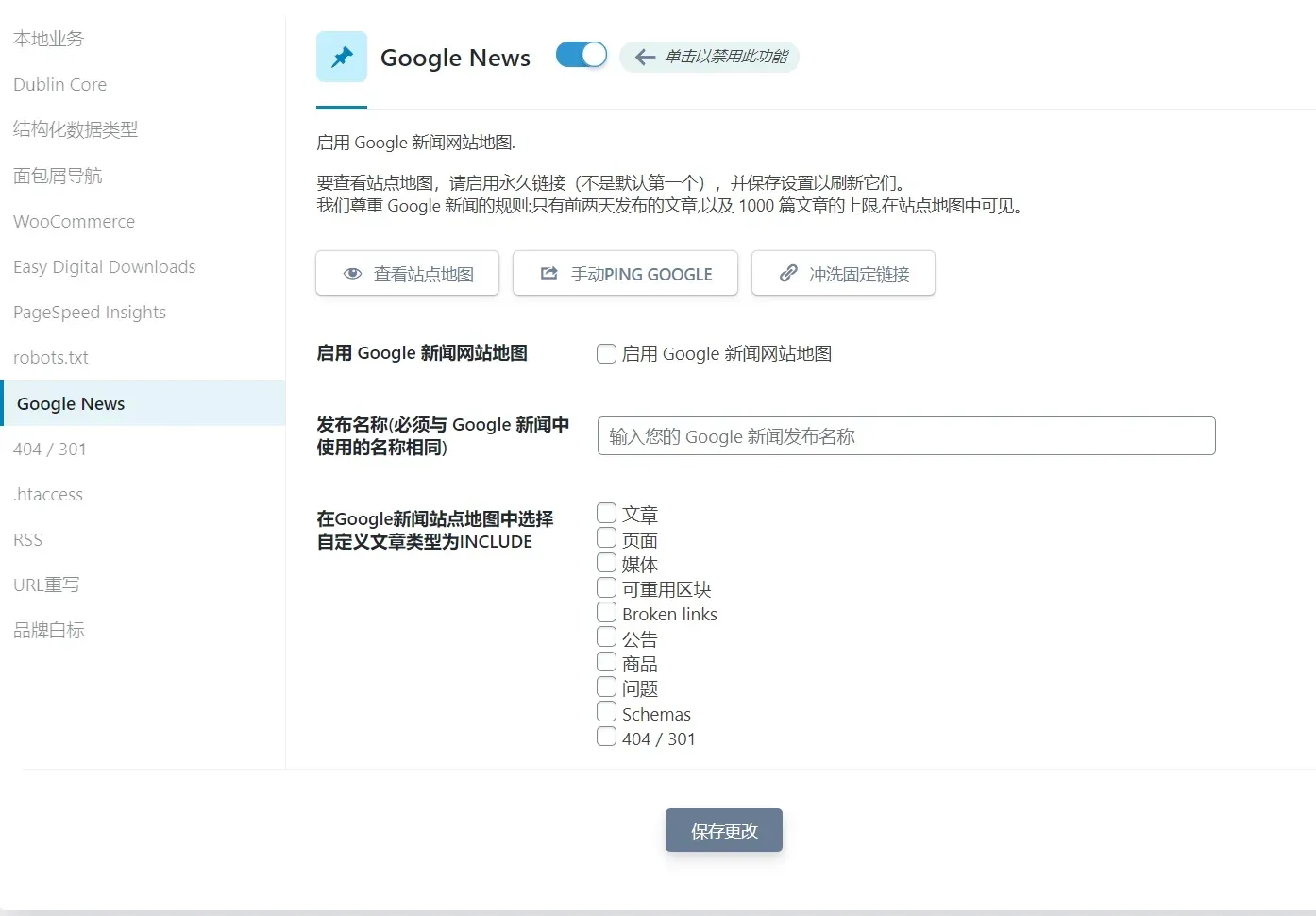The height and width of the screenshot is (916, 1316).
Task: Open the WooCommerce sidebar tab
Action: 143,221
